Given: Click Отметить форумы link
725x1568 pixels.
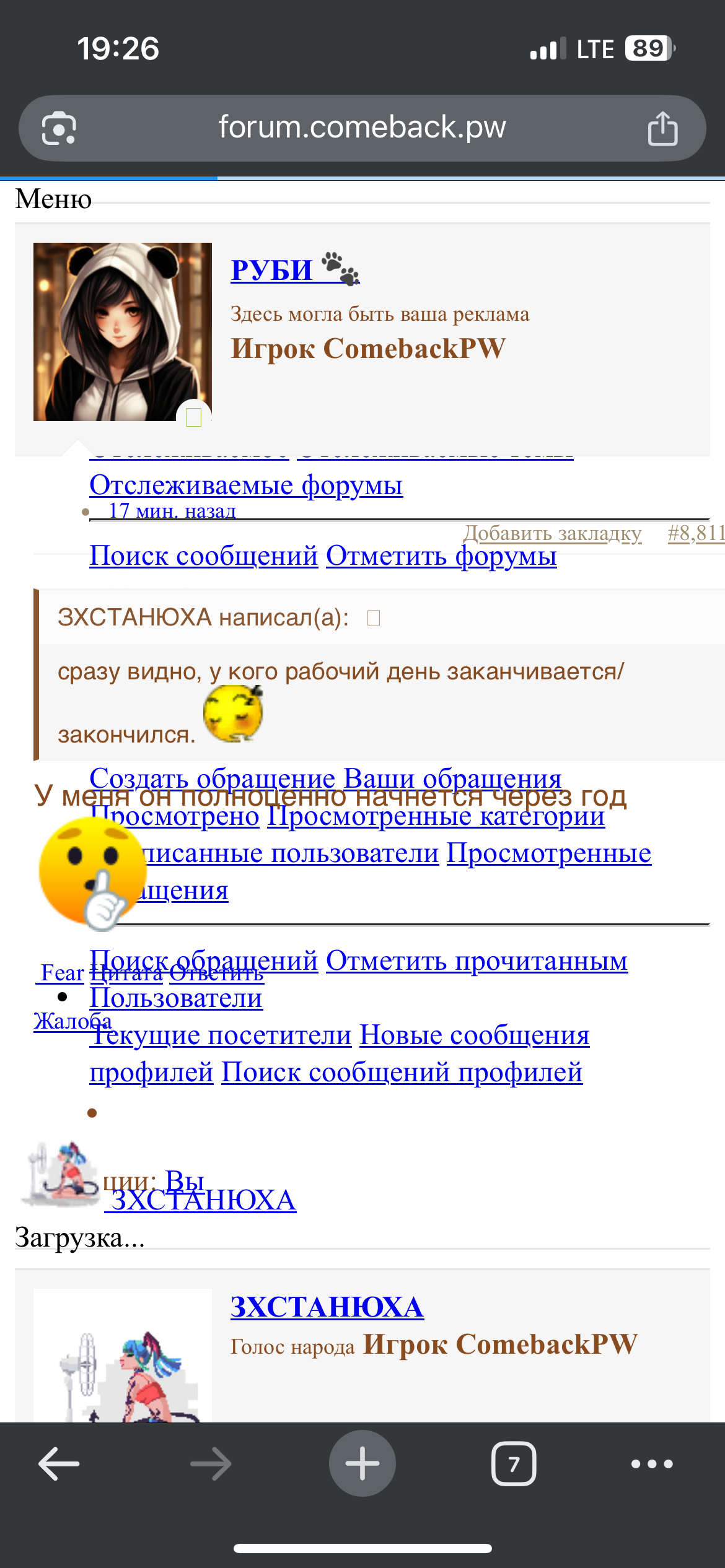Looking at the screenshot, I should coord(441,555).
